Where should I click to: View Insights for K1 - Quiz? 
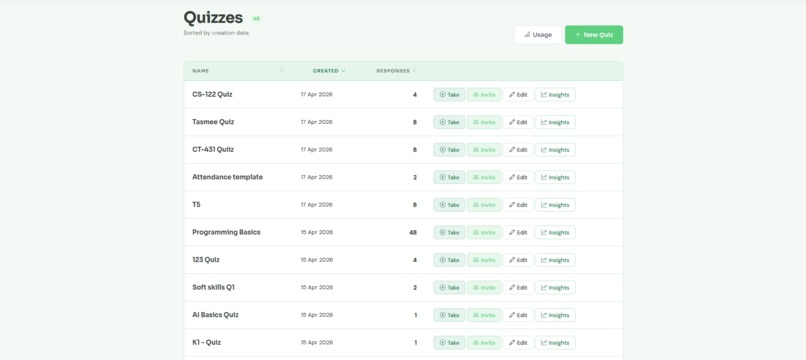click(x=555, y=343)
